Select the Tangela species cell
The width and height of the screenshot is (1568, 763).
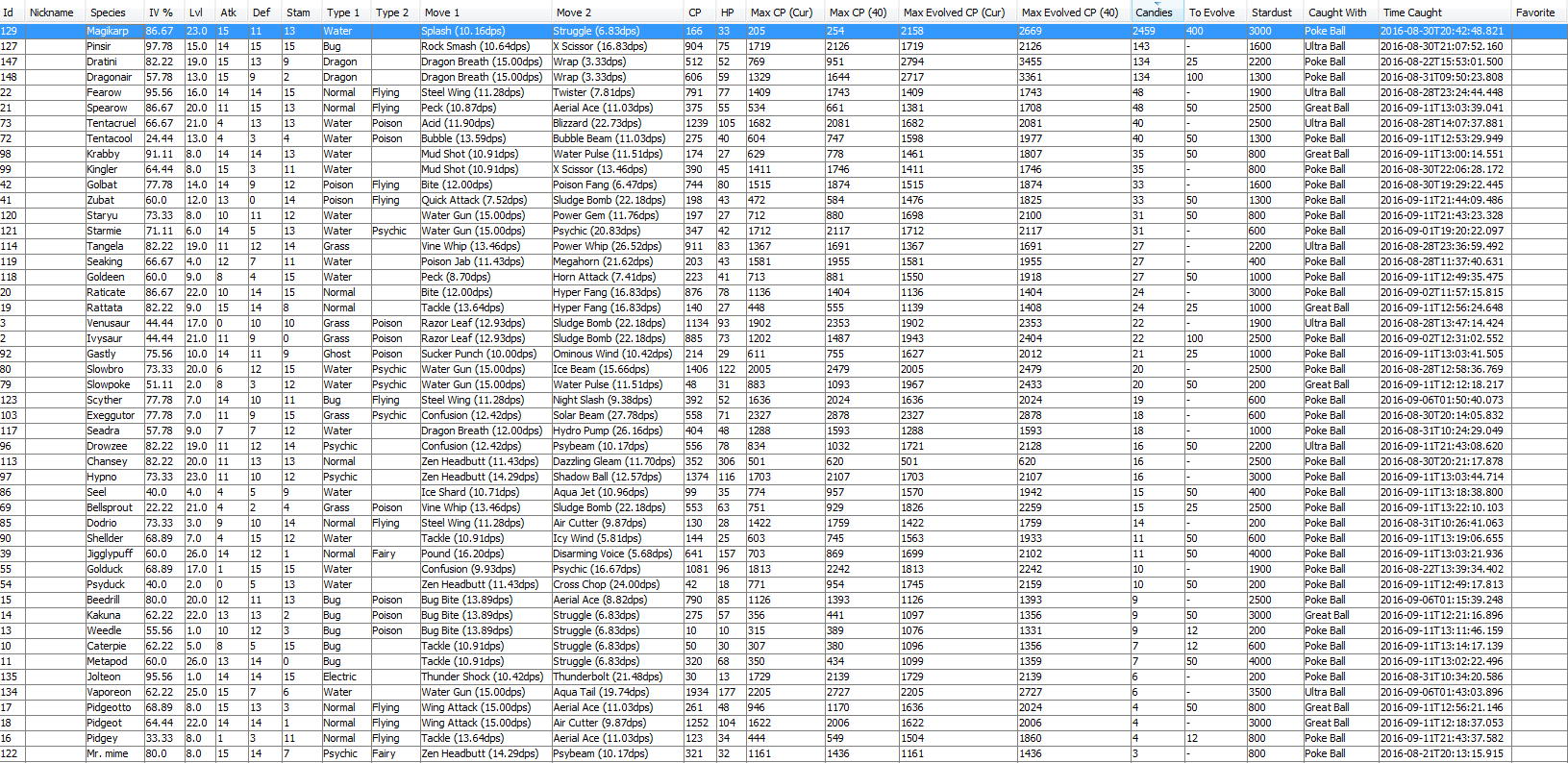(113, 246)
